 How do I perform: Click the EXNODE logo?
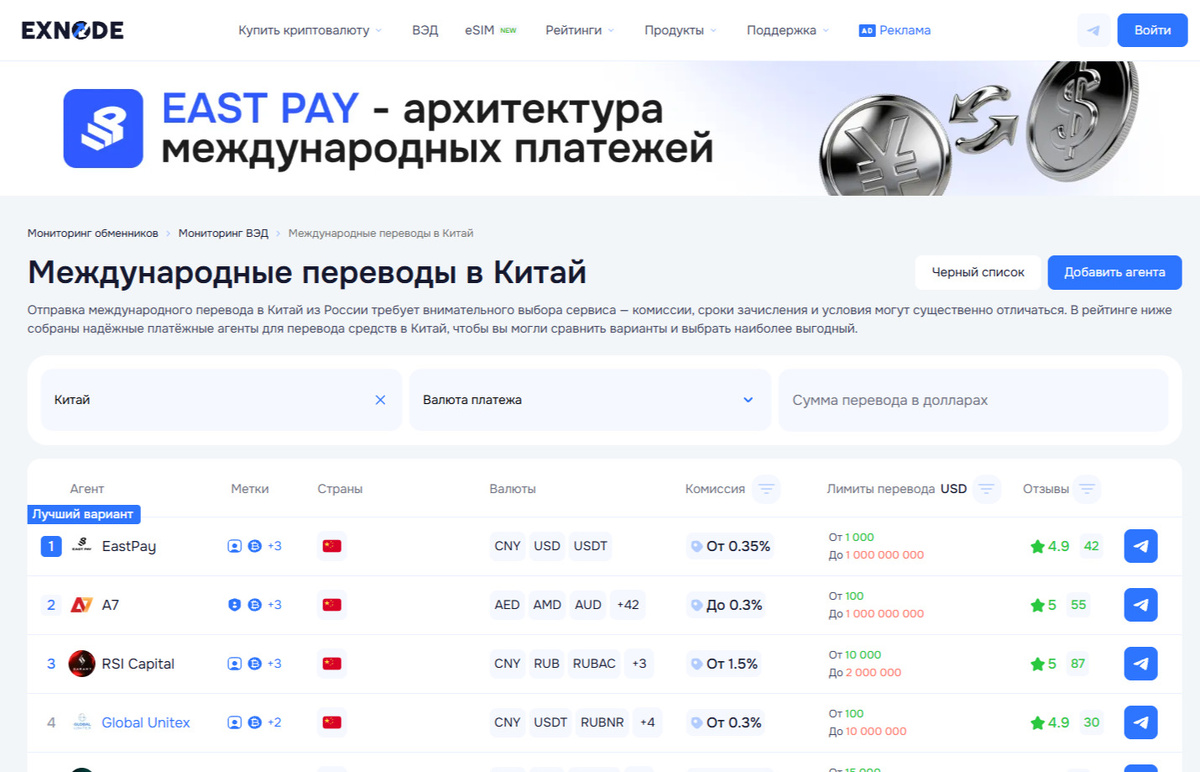72,30
